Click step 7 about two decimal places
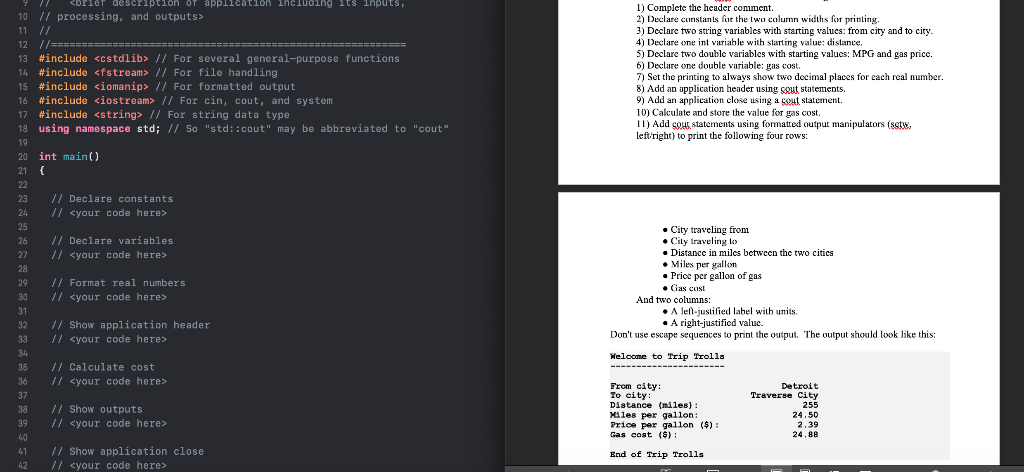 click(790, 77)
